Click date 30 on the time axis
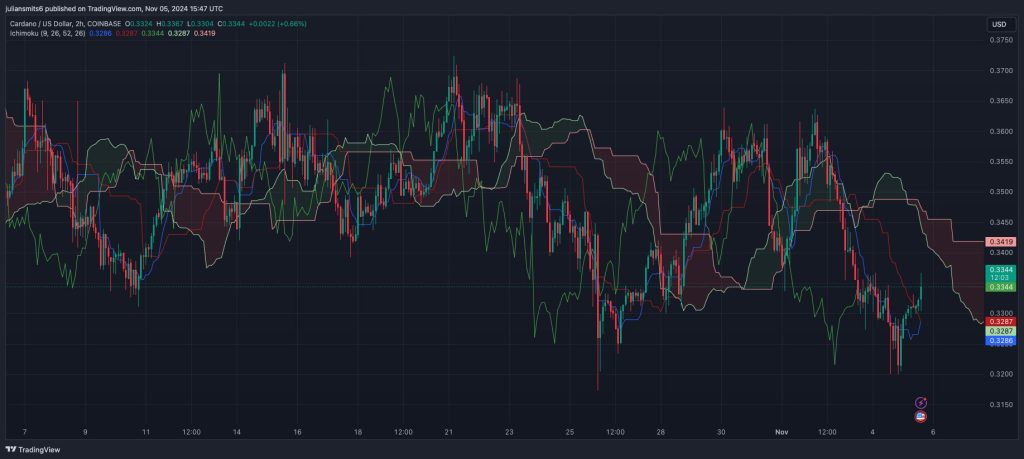Screen dimensions: 1024x459 pos(721,432)
